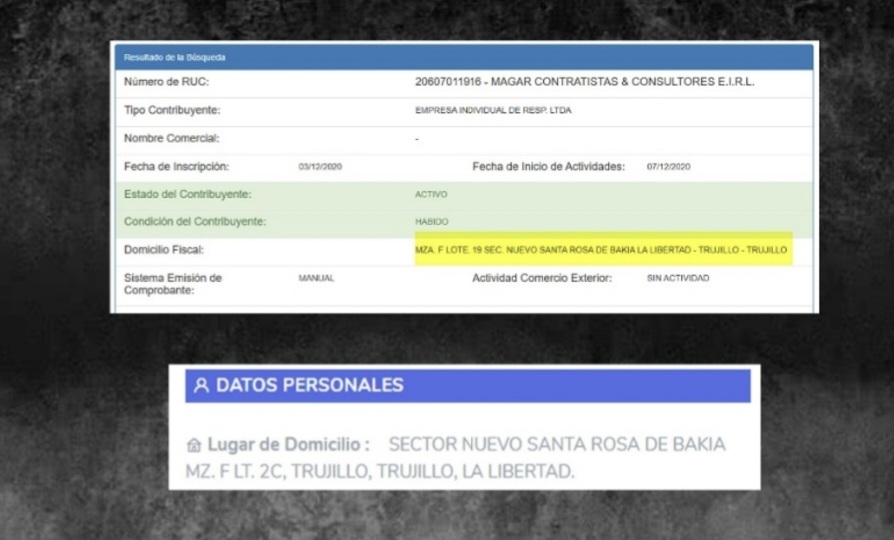Select the ACTIVO status value
This screenshot has height=540, width=894.
click(x=431, y=195)
